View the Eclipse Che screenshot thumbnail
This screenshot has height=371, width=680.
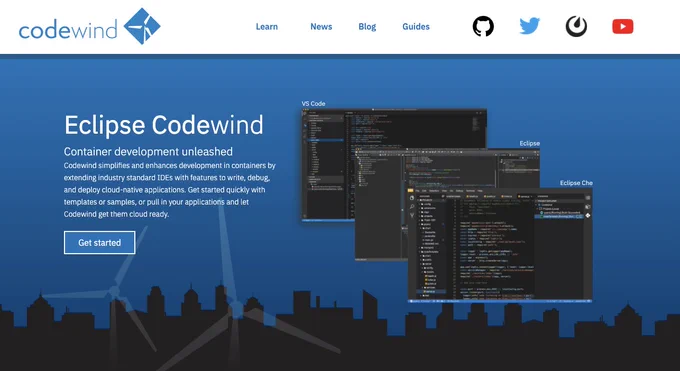coord(500,245)
